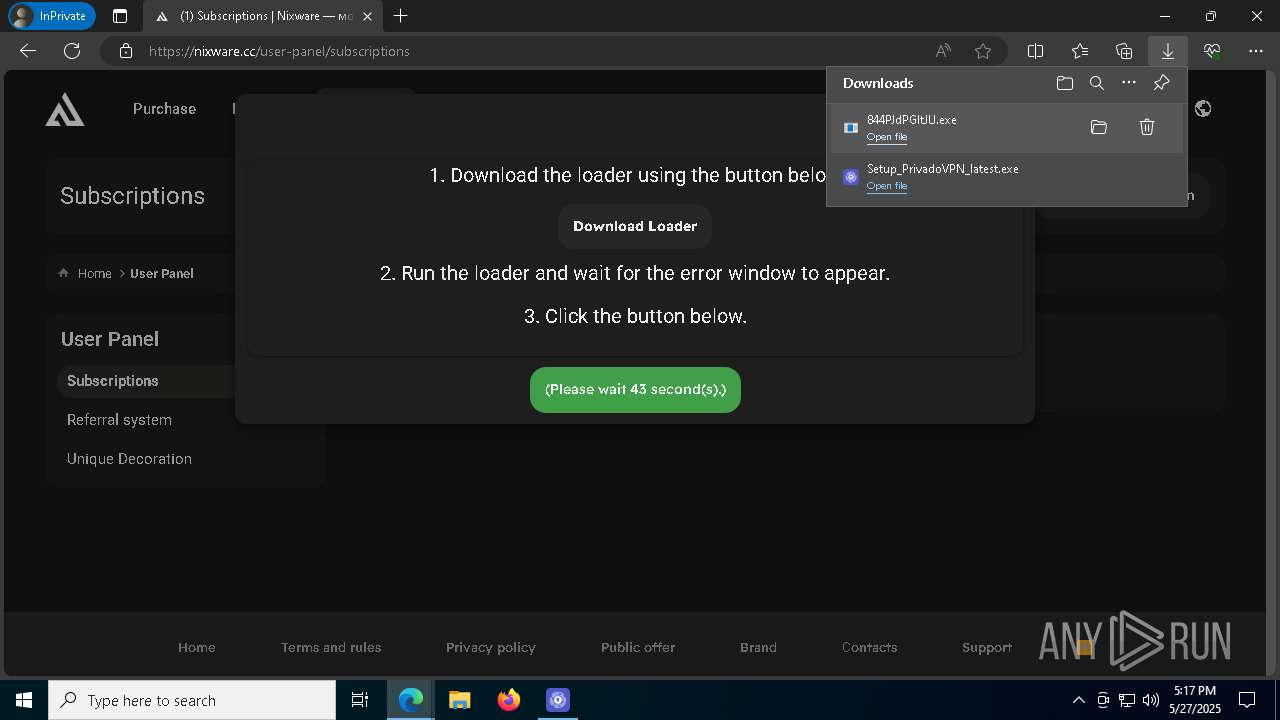Open Contacts footer link
The image size is (1280, 720).
(869, 647)
